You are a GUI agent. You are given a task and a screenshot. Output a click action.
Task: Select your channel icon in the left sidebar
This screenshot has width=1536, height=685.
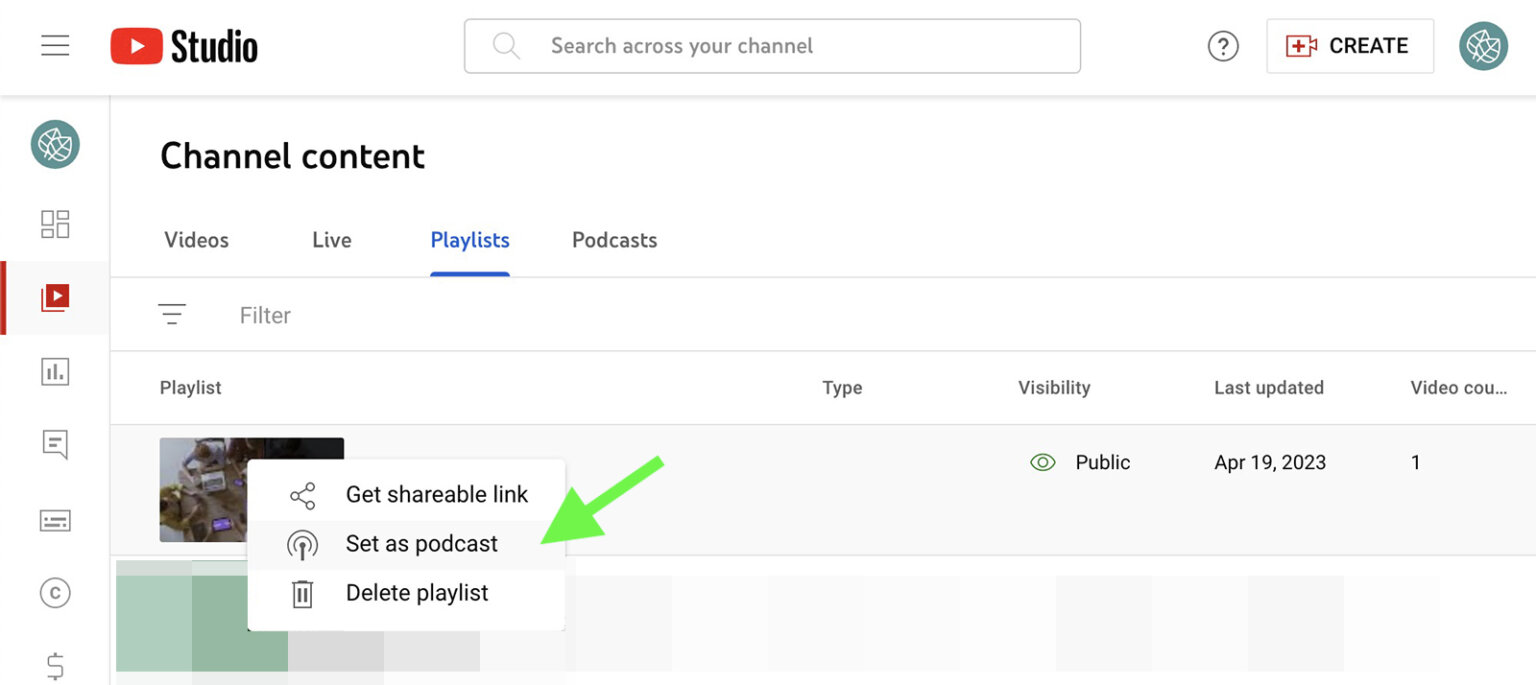[x=55, y=145]
